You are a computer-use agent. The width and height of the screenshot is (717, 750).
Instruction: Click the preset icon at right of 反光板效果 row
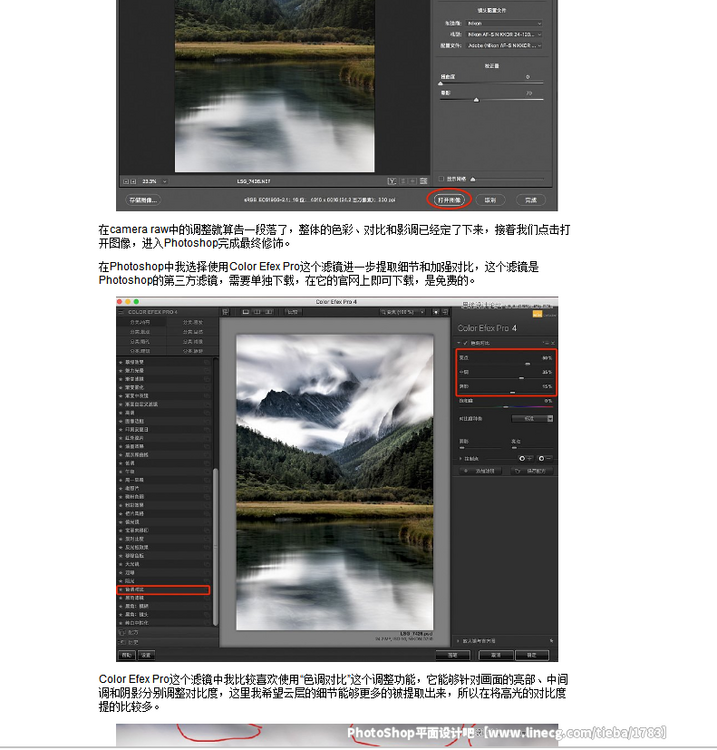[x=207, y=547]
